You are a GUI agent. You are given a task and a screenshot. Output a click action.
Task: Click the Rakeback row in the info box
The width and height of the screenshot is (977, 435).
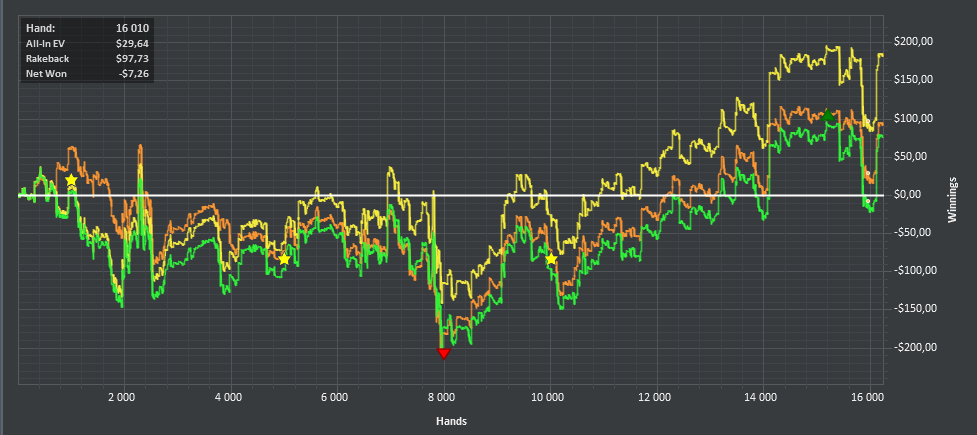click(87, 59)
